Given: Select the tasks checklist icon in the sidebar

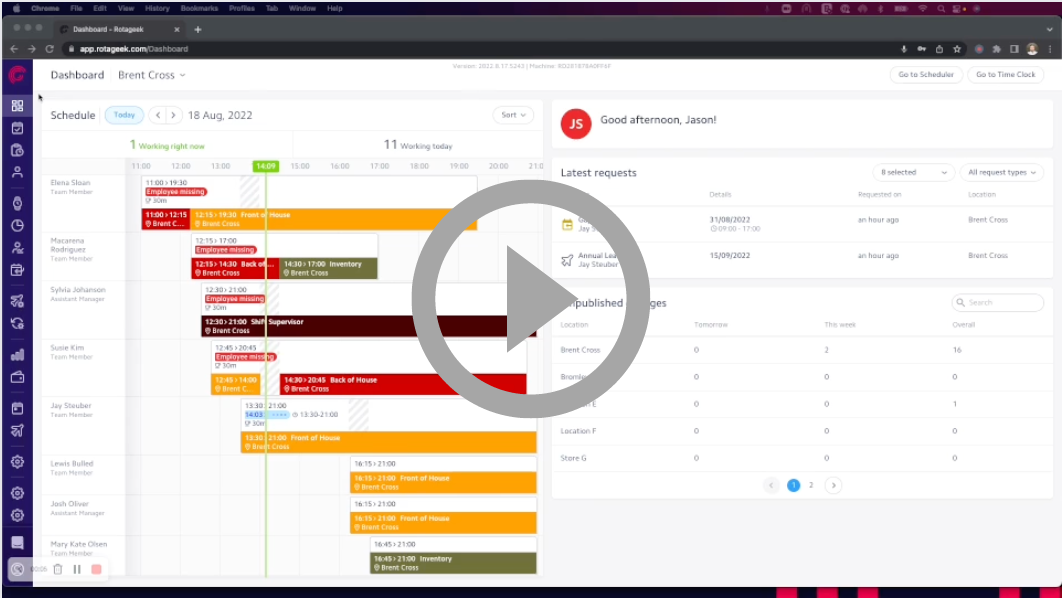Looking at the screenshot, I should coord(17,127).
